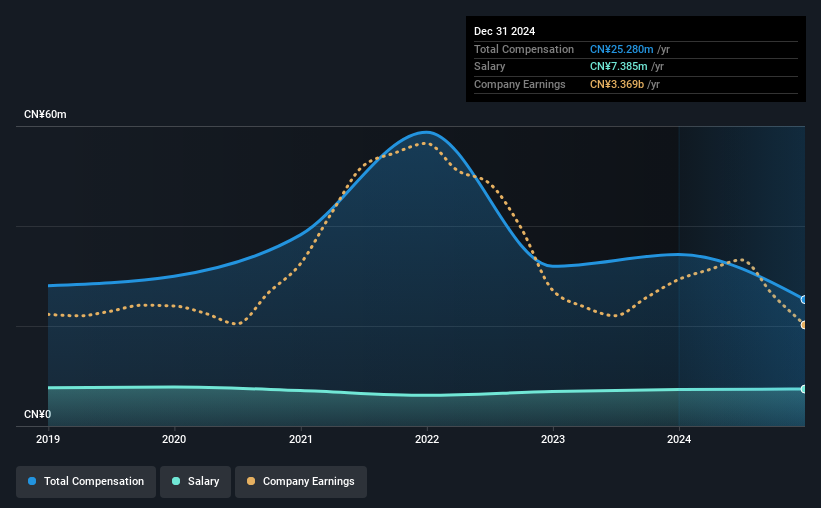Viewport: 821px width, 508px height.
Task: Toggle the Total Compensation legend button
Action: [x=86, y=481]
